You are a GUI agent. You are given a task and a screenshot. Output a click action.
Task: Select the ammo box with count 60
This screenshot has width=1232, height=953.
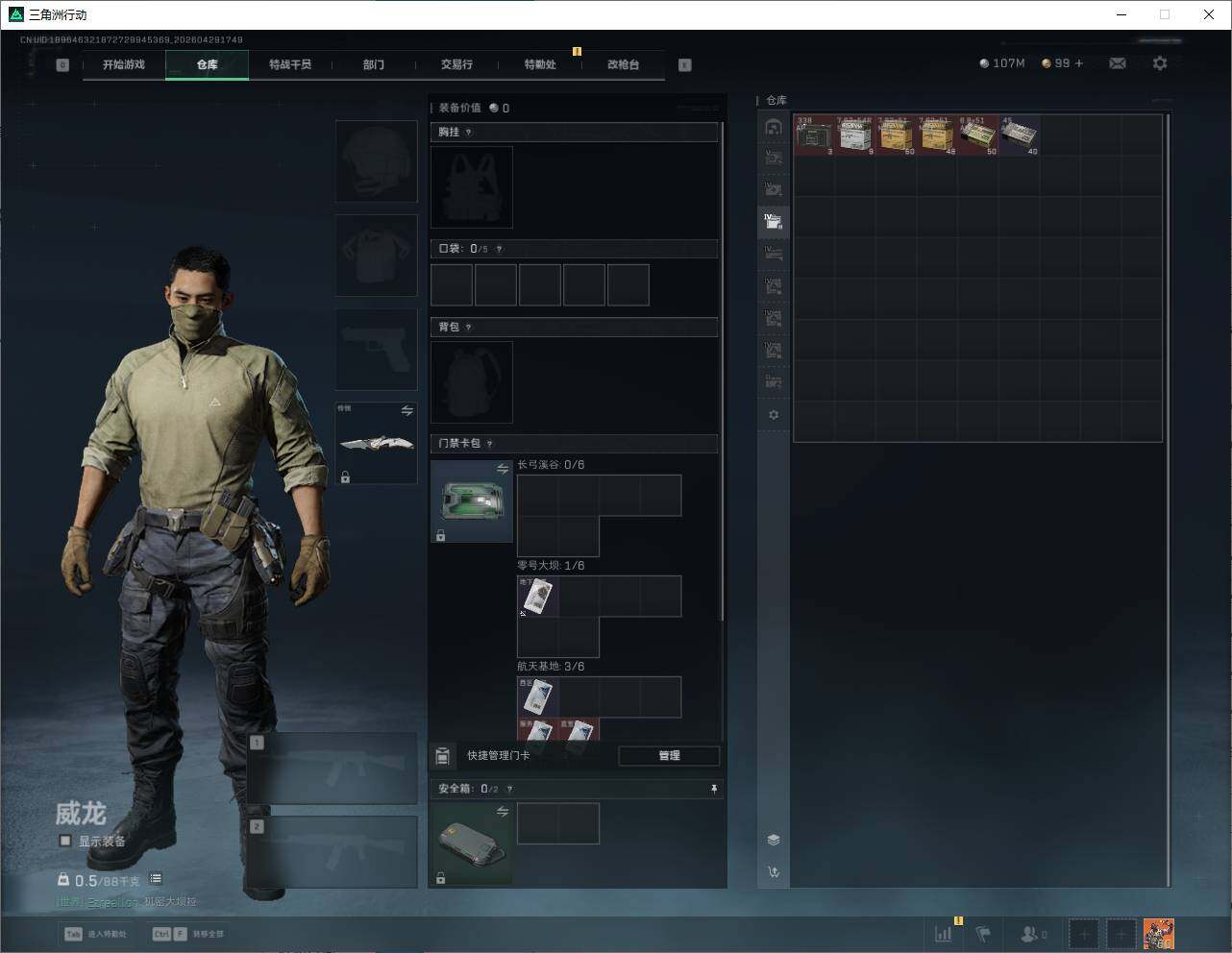pos(896,135)
